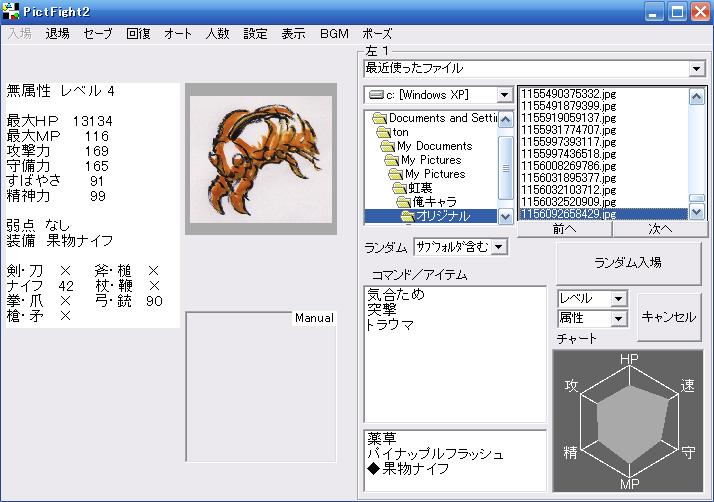
Task: Select the オリジナル folder
Action: (431, 215)
